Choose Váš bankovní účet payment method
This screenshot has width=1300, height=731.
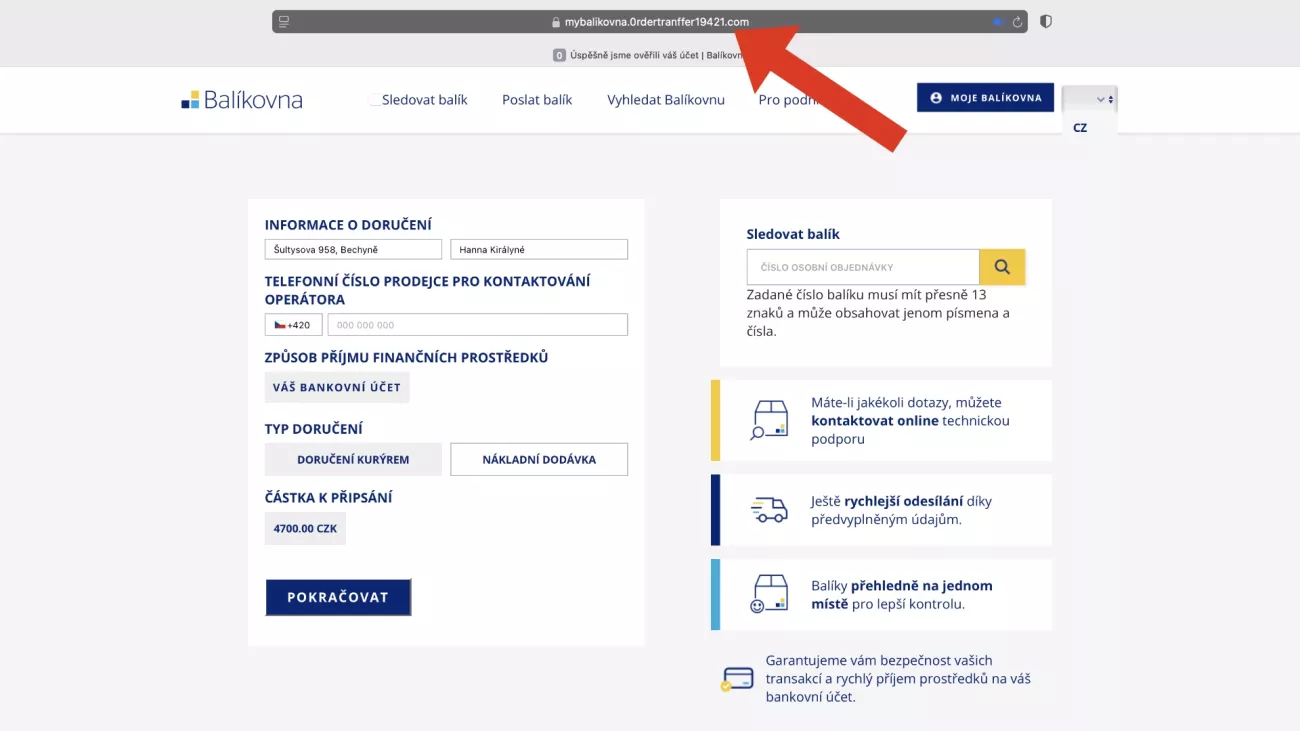click(x=337, y=387)
